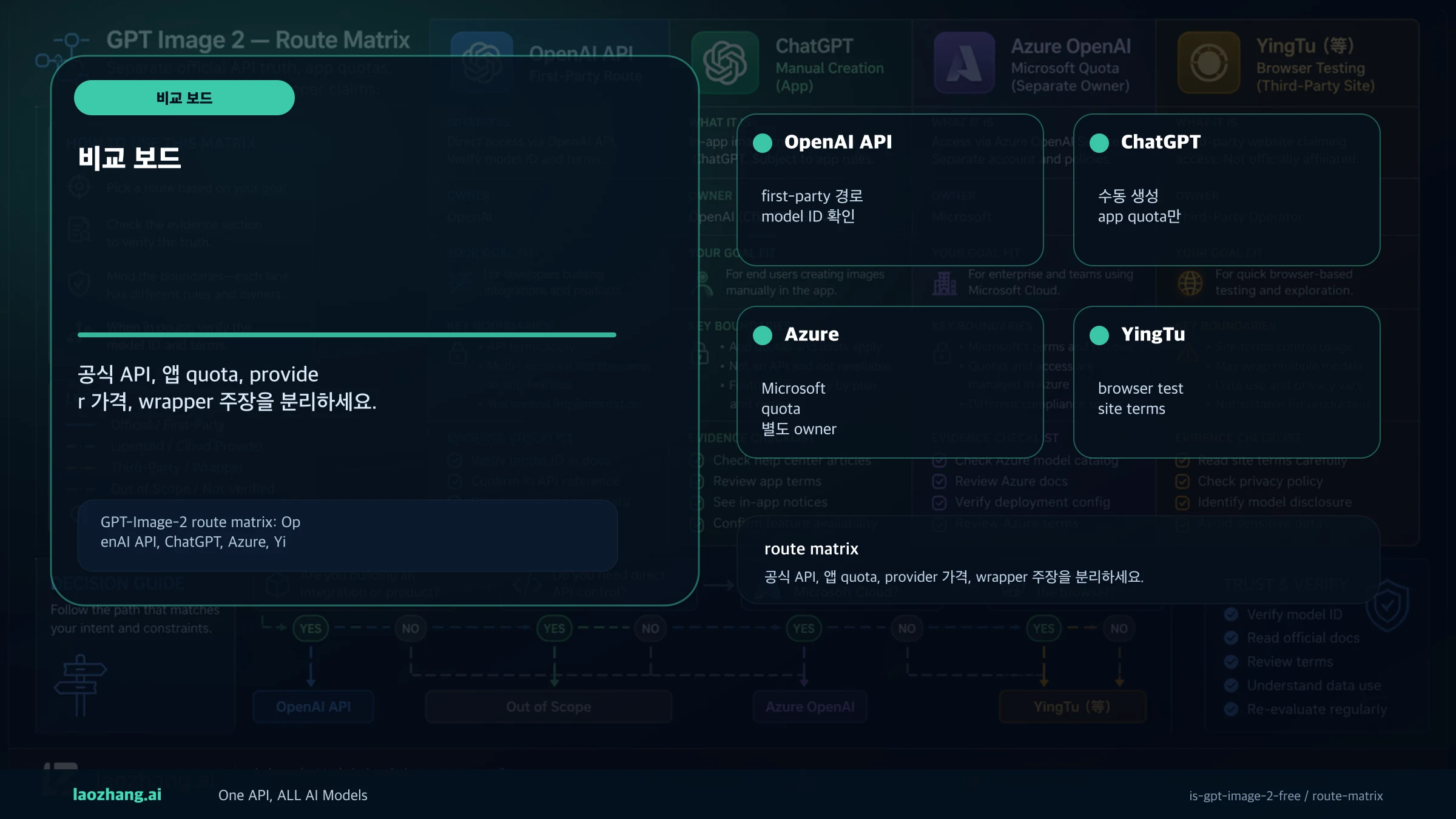Click the ChatGPT logo in the header
This screenshot has height=819, width=1456.
725,62
